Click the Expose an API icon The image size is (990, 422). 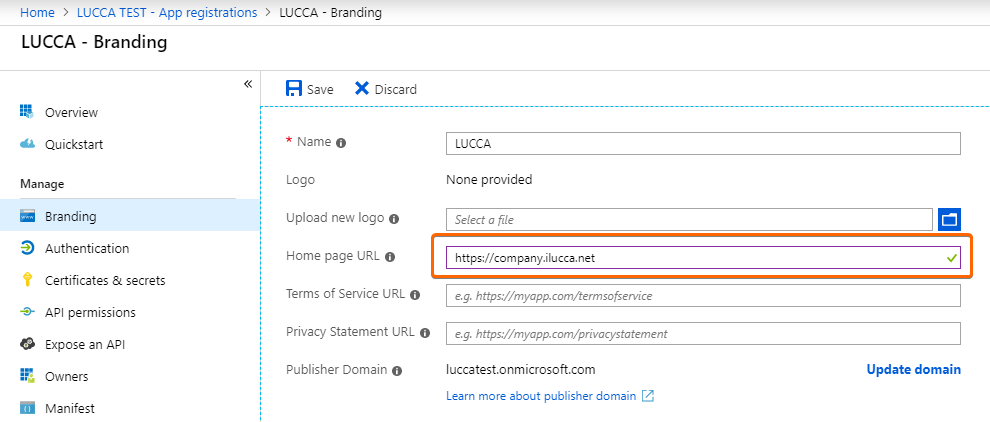coord(27,344)
